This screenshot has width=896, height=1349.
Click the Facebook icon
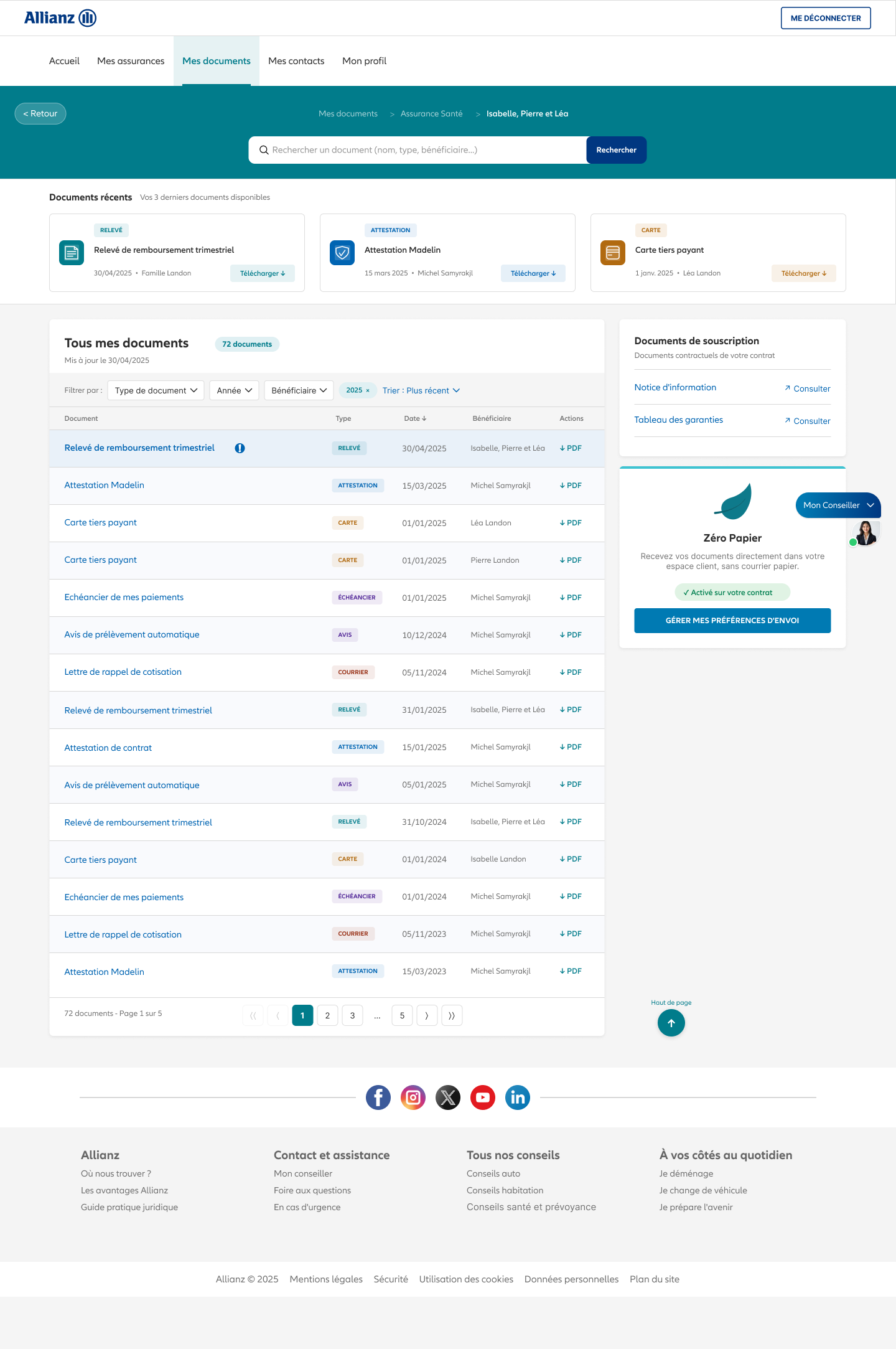pyautogui.click(x=378, y=1098)
